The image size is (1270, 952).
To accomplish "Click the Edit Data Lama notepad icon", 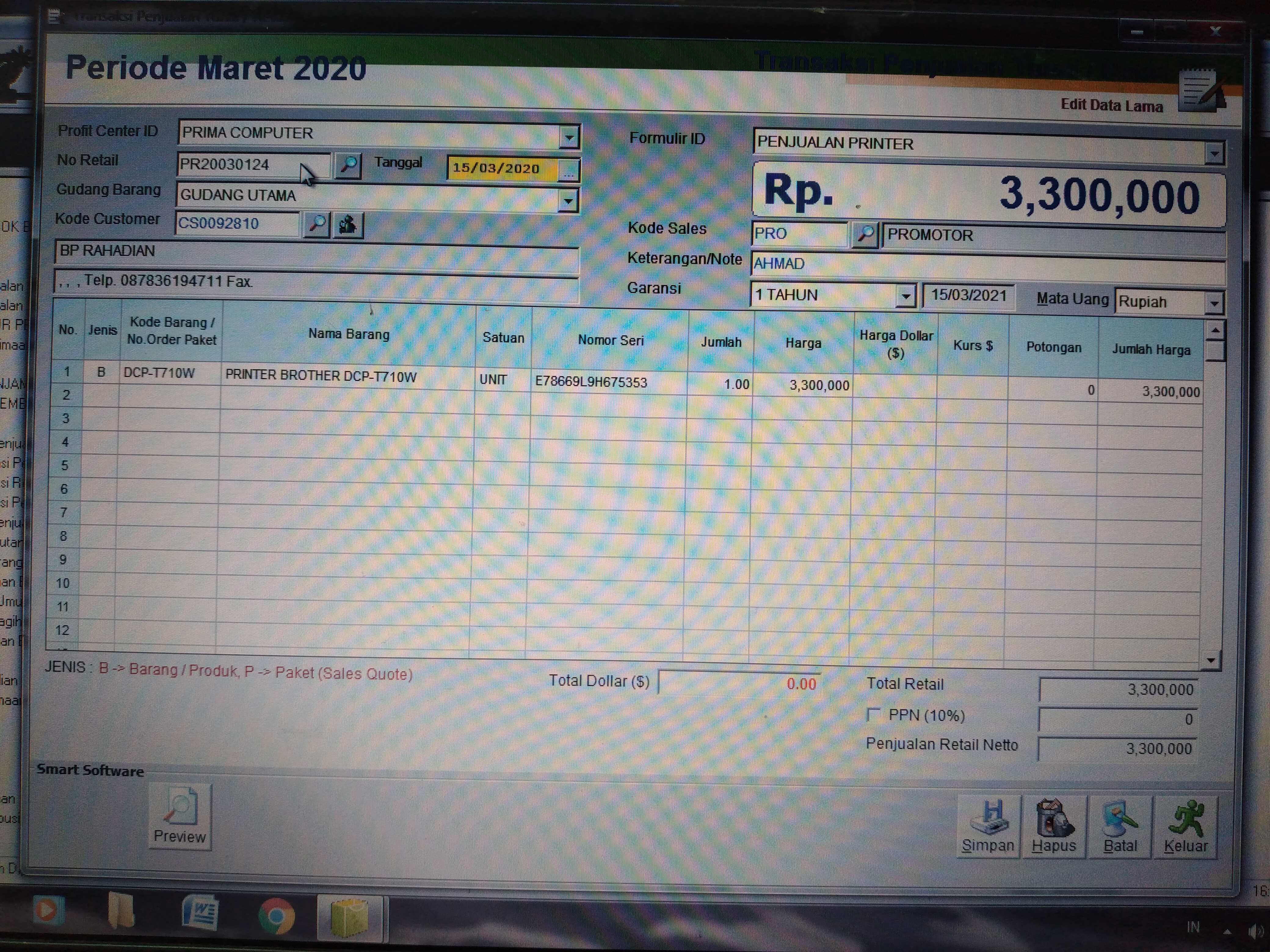I will pyautogui.click(x=1200, y=92).
